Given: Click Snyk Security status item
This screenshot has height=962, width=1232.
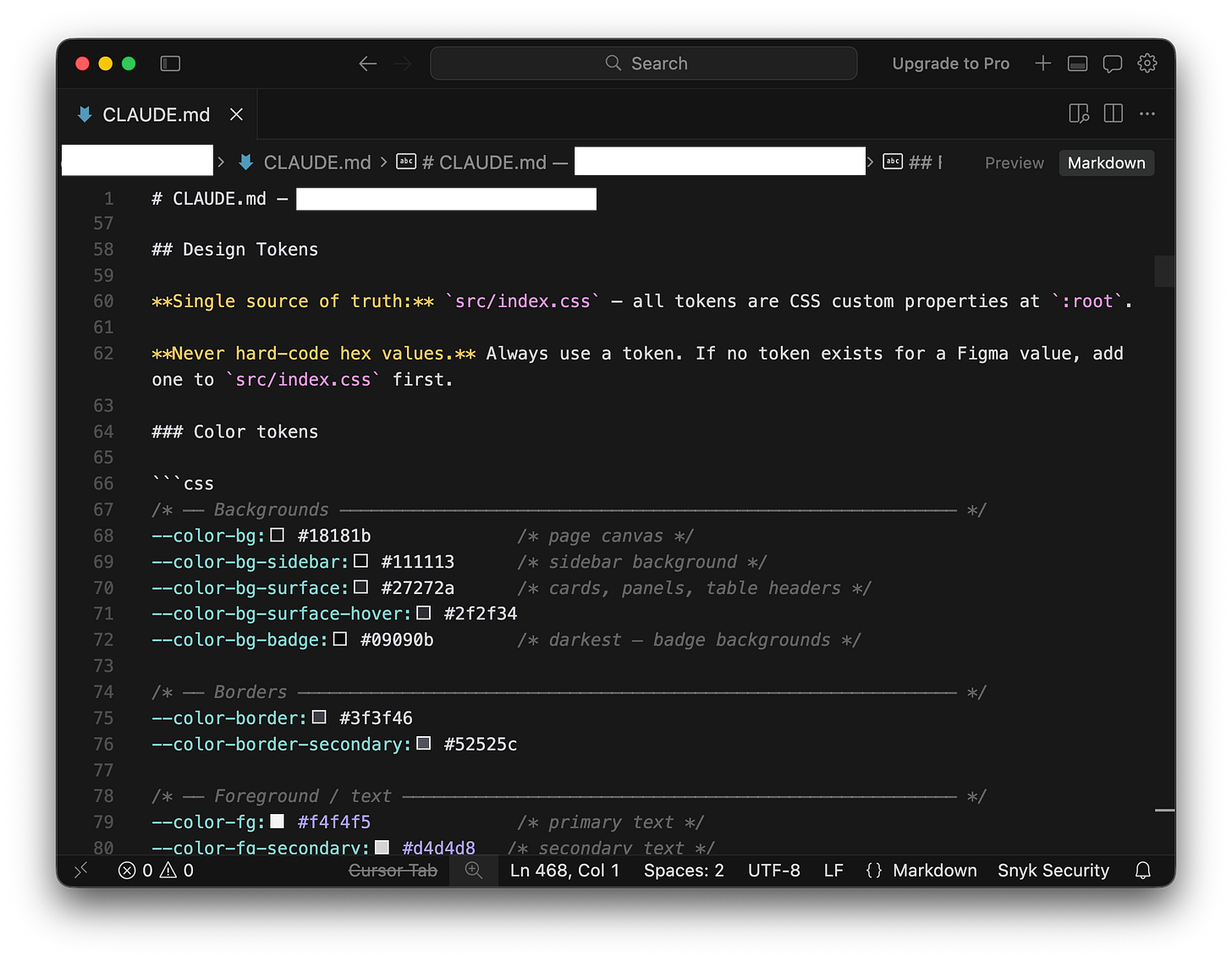Looking at the screenshot, I should tap(1053, 870).
